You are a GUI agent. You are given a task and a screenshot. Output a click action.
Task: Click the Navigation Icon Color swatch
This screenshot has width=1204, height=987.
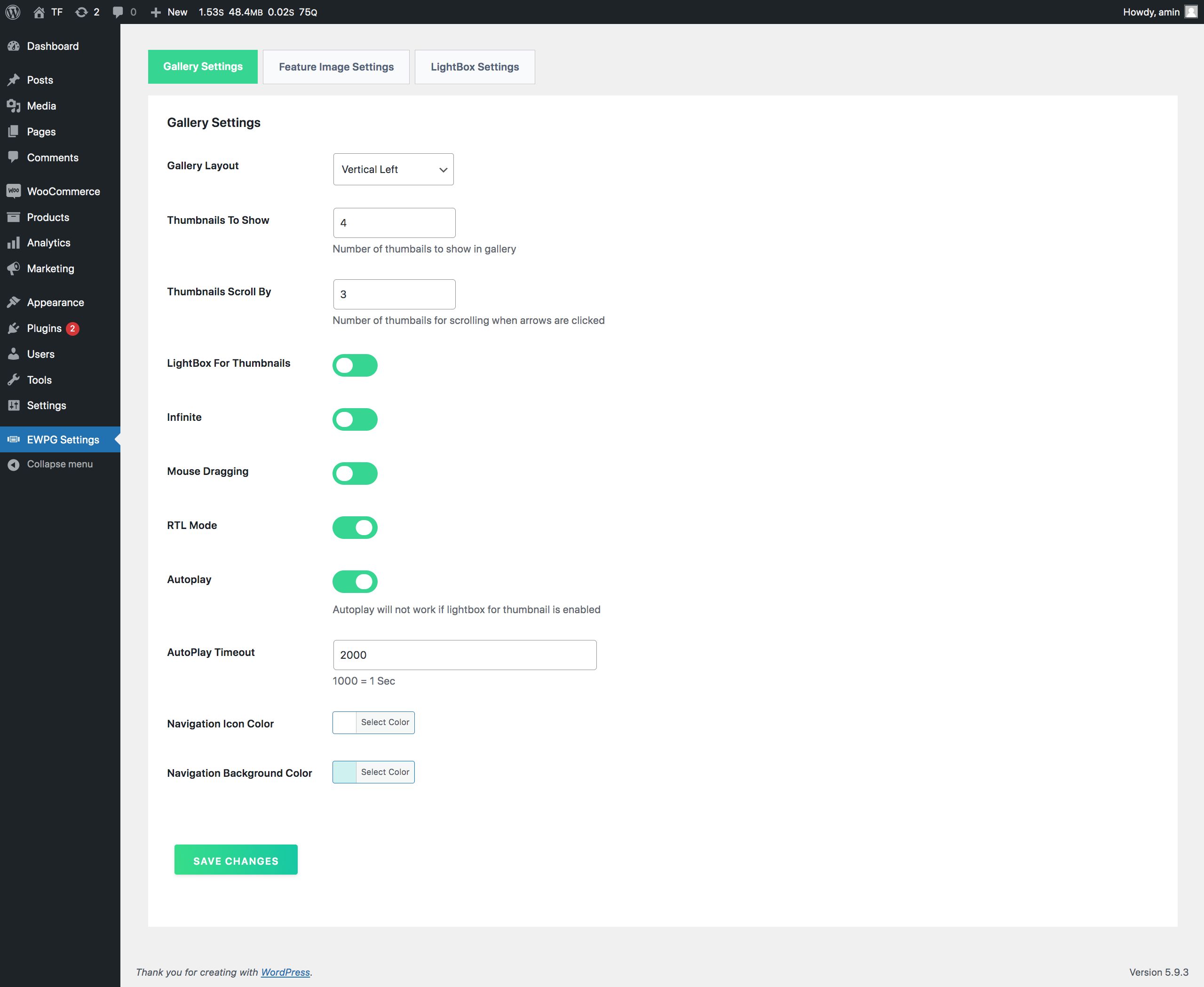[x=345, y=723]
